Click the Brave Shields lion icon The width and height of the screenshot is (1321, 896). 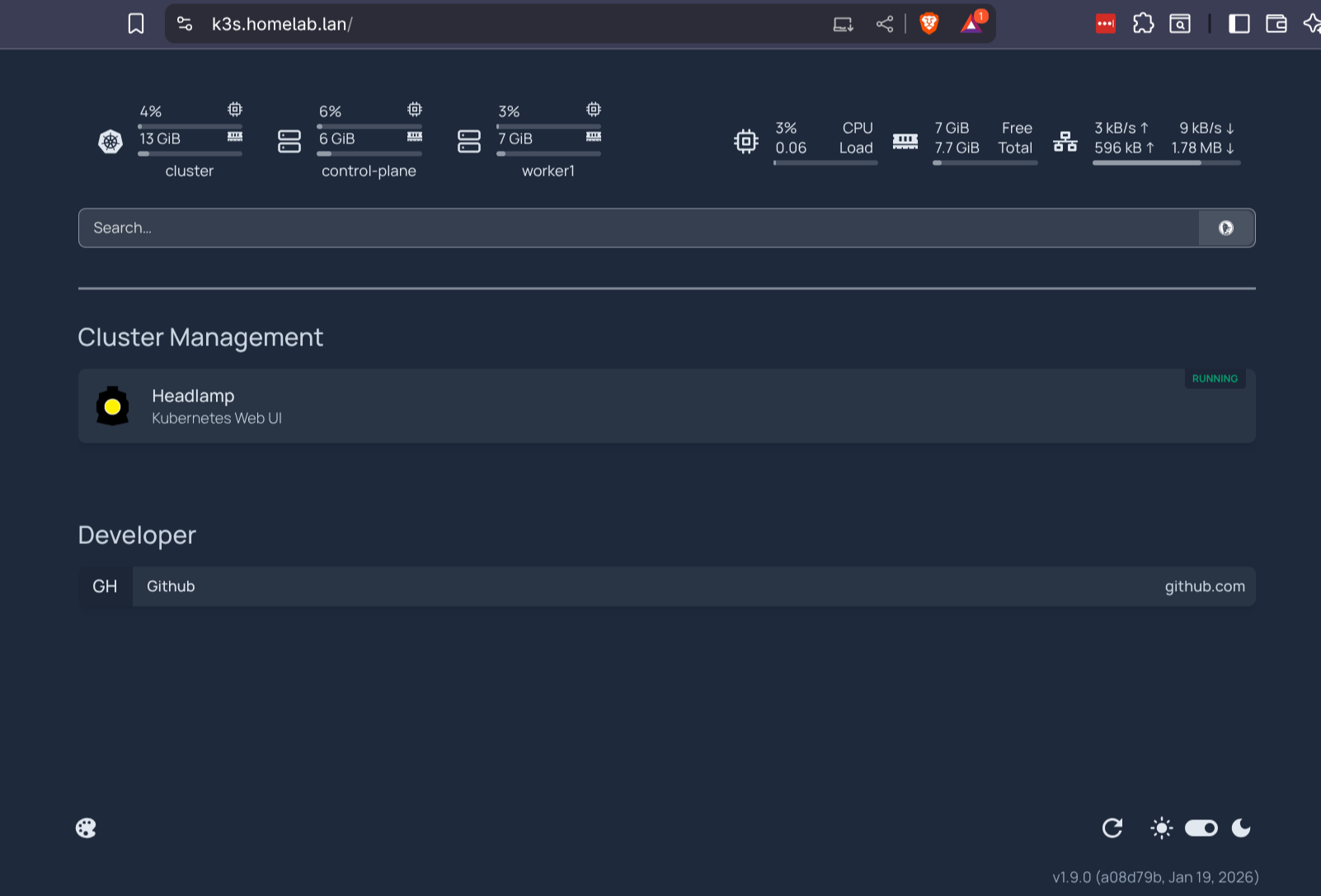click(x=929, y=24)
